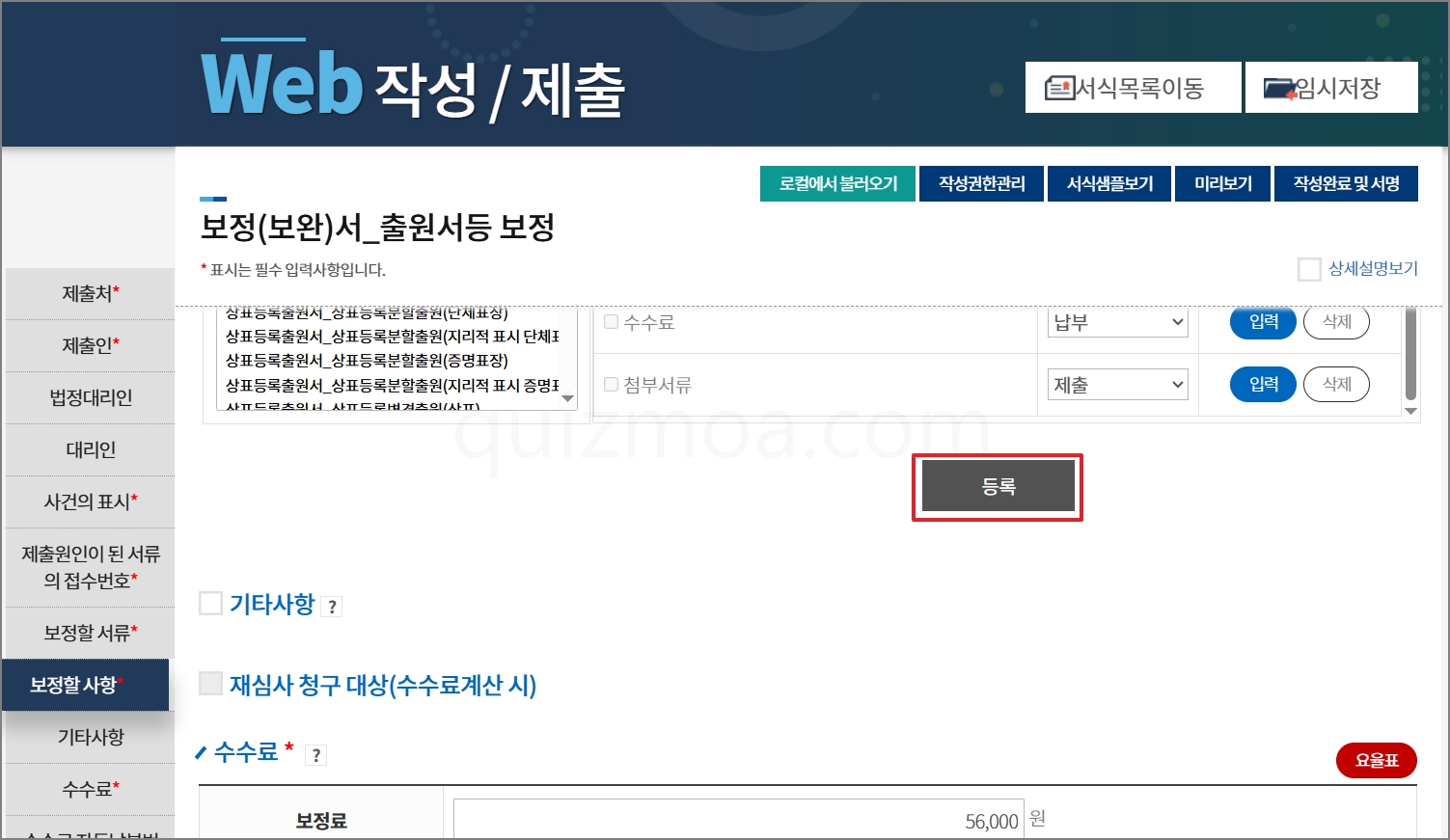Click the 보정료 amount input field

(738, 820)
